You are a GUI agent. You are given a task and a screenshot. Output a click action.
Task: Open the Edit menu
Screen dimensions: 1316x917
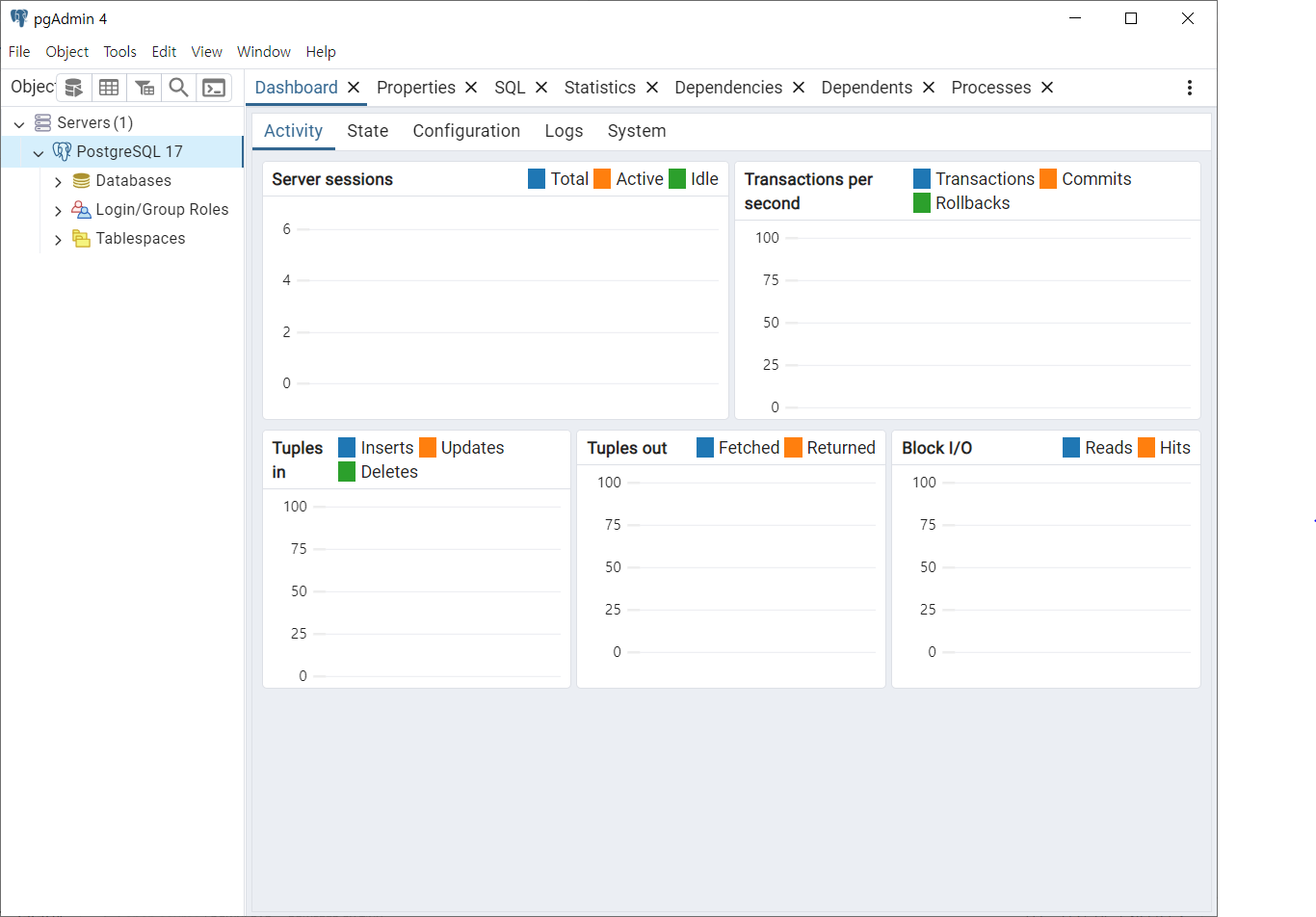click(164, 52)
